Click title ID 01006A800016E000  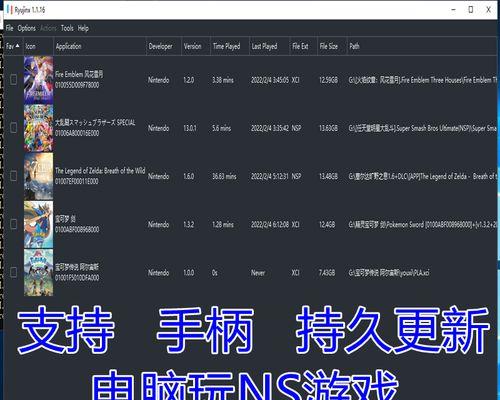pos(77,133)
